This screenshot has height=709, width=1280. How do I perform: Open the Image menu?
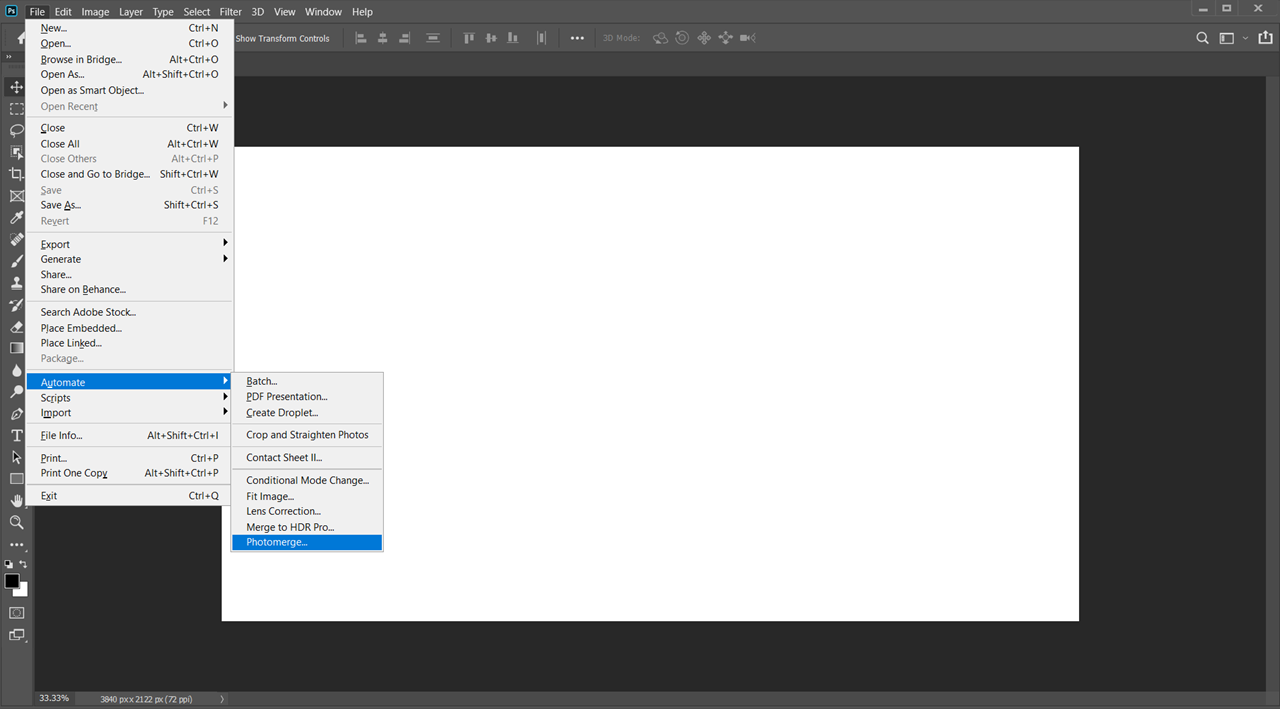95,12
